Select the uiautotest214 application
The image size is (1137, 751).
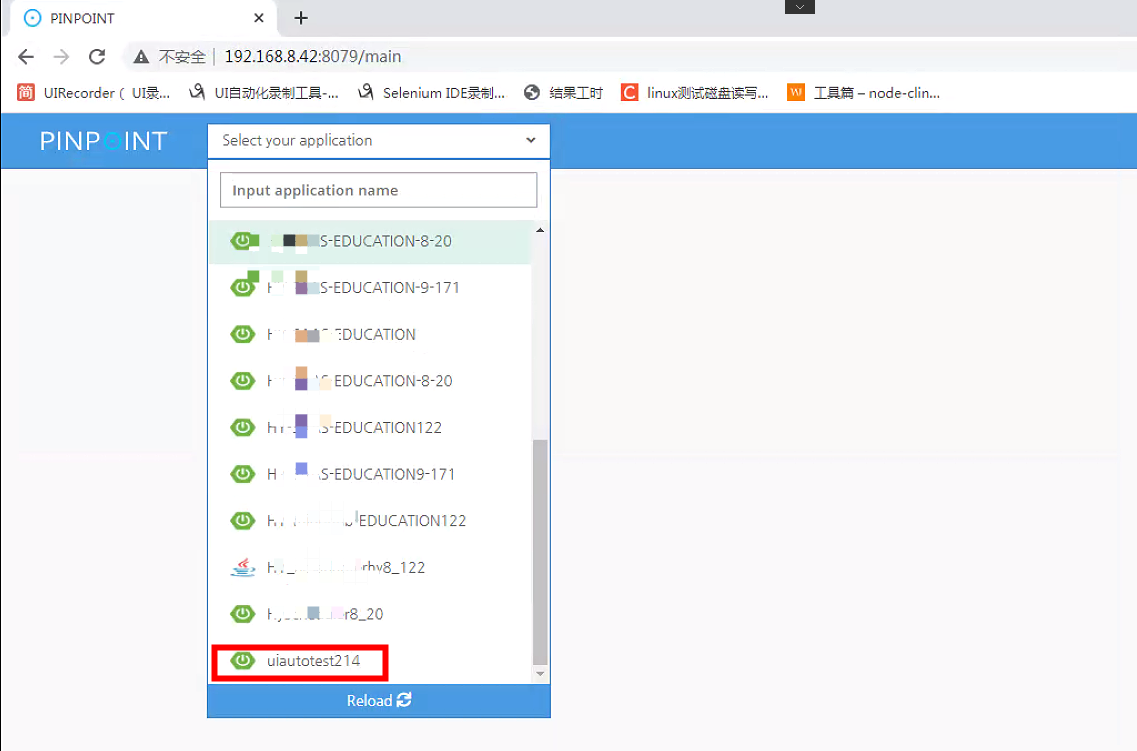pyautogui.click(x=370, y=661)
